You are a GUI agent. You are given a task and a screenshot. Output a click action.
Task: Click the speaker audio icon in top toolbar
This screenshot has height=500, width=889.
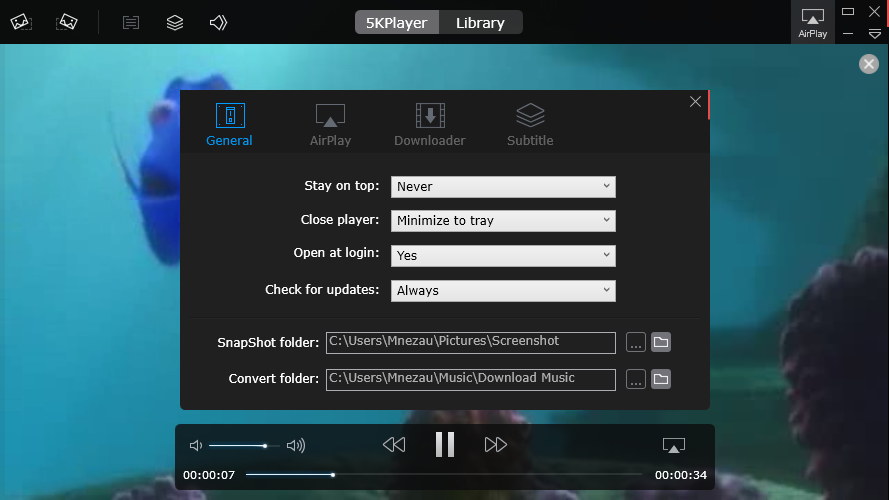pos(218,22)
